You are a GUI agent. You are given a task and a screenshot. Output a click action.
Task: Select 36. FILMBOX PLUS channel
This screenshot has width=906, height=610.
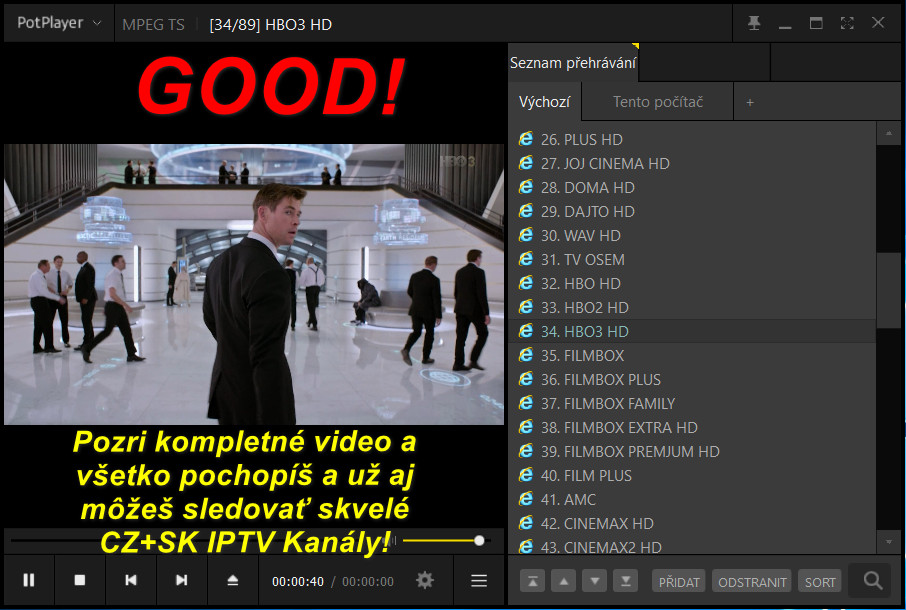coord(692,379)
